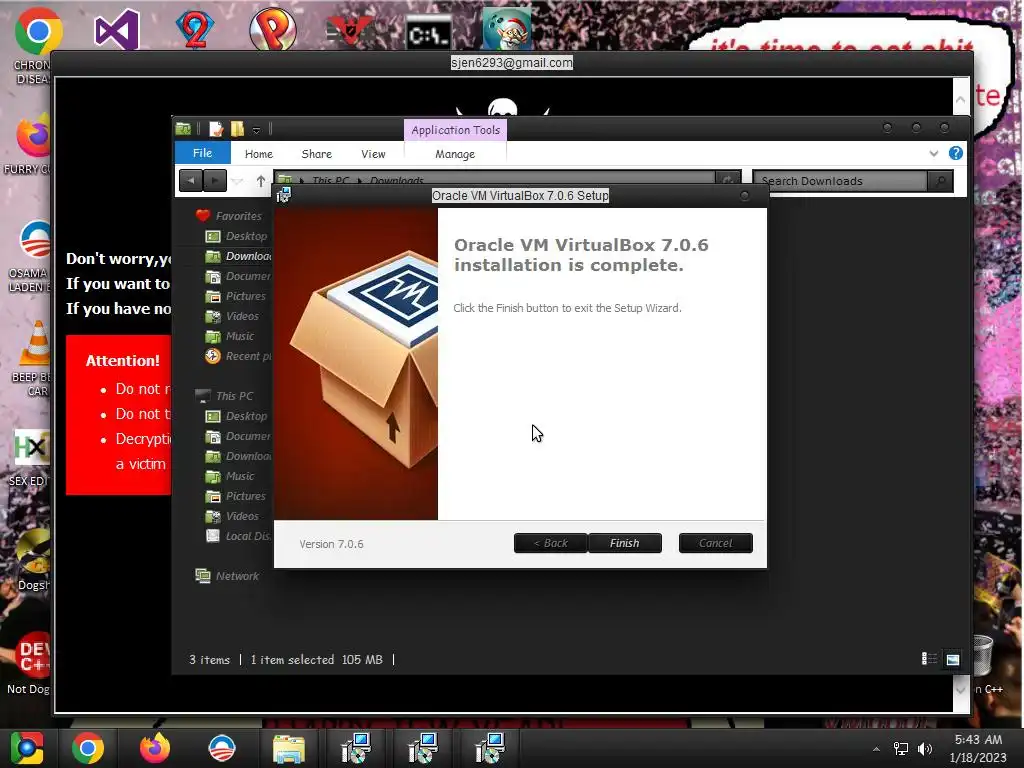Open Firefox from the taskbar
This screenshot has width=1024, height=768.
pyautogui.click(x=155, y=748)
